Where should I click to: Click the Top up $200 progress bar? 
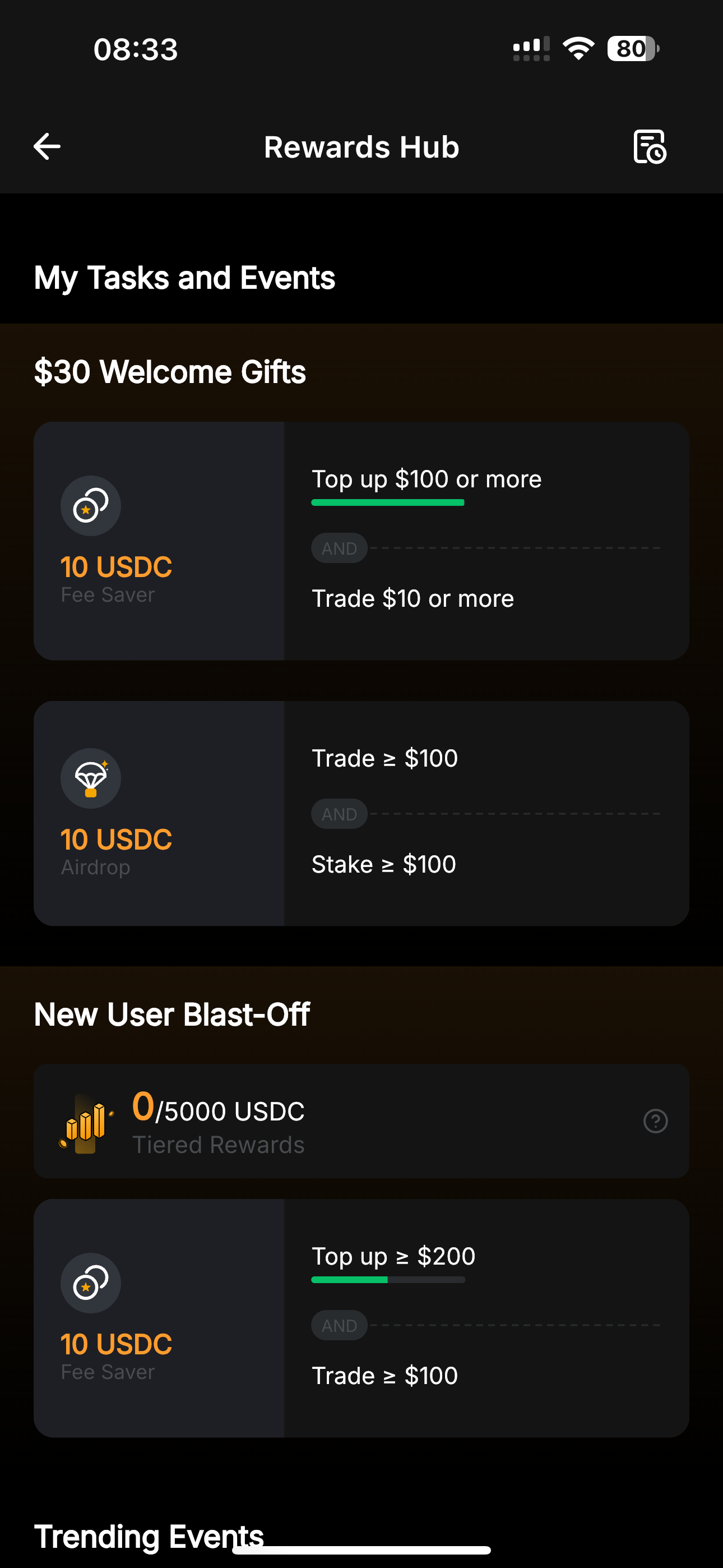[x=388, y=1280]
